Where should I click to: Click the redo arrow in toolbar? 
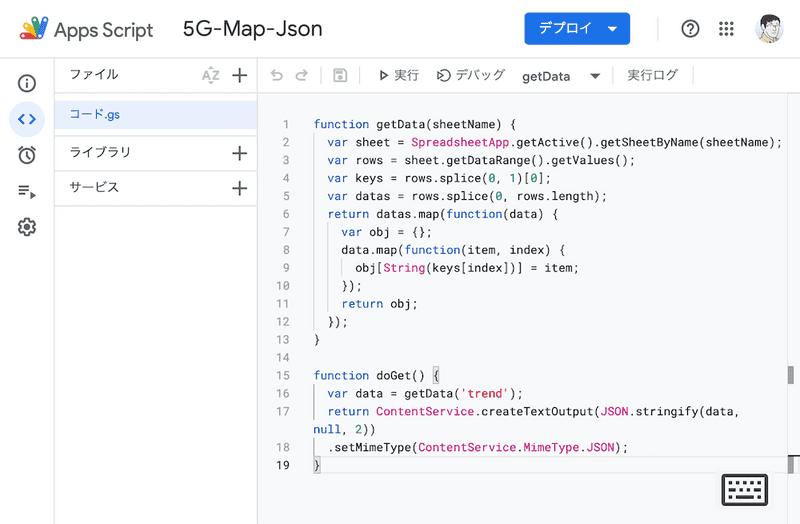[x=302, y=75]
